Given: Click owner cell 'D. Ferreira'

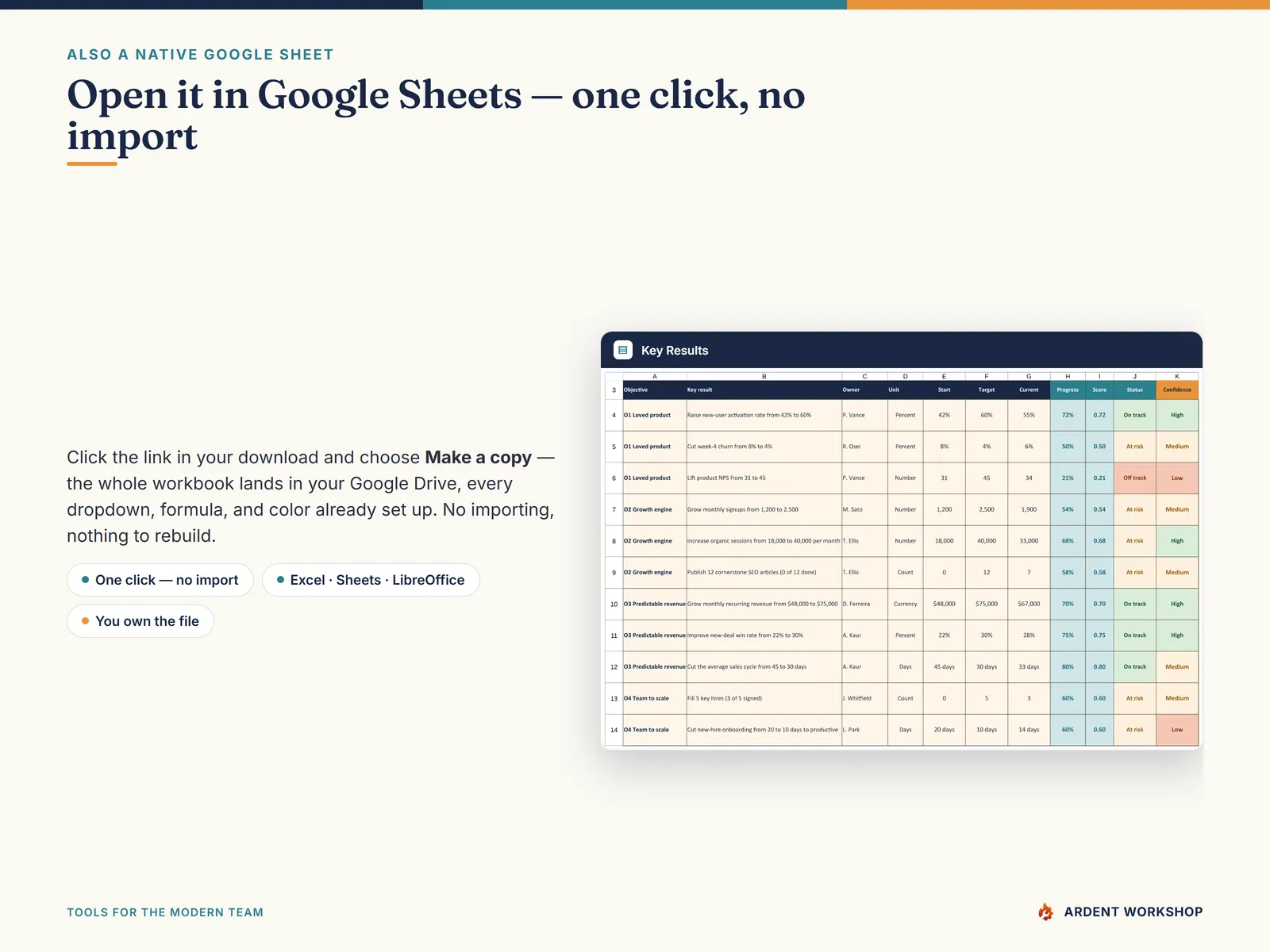Looking at the screenshot, I should pos(864,604).
